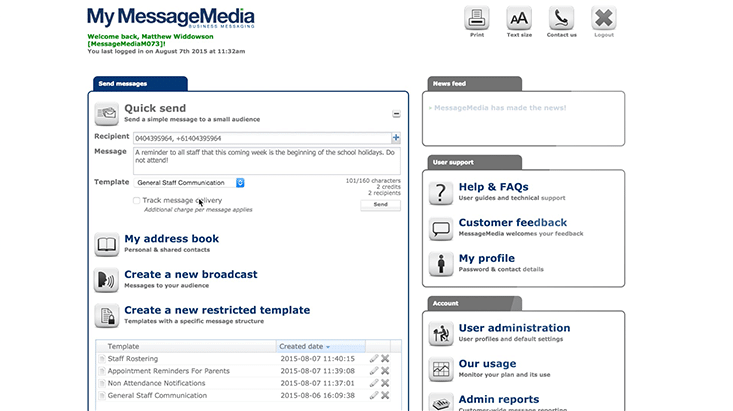This screenshot has width=733, height=411.
Task: Click the User administration icon
Action: [441, 334]
